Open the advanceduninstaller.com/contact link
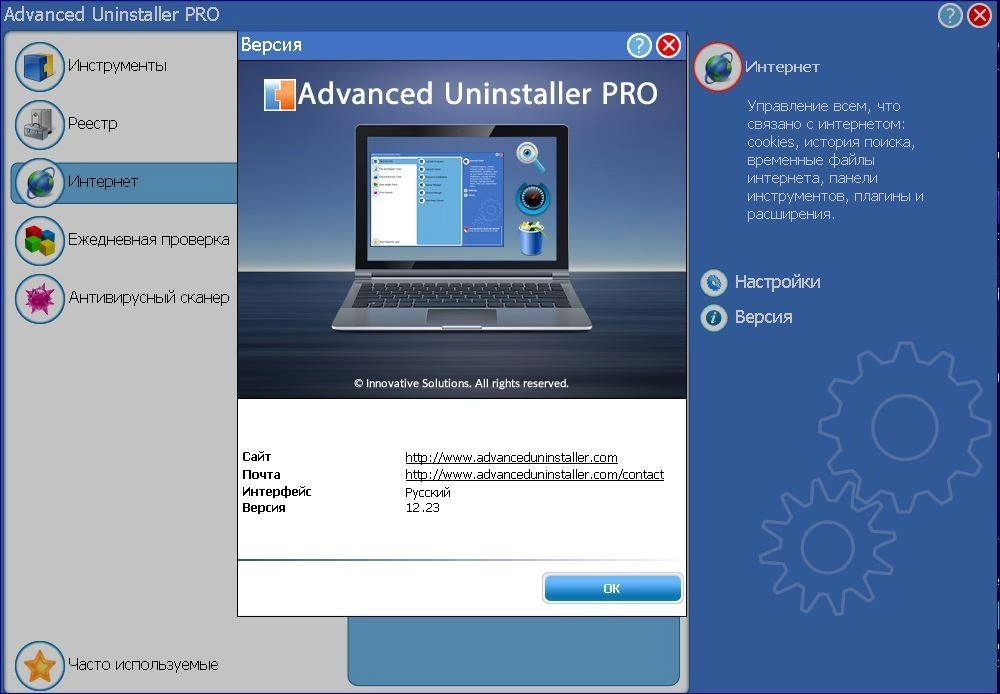Viewport: 1000px width, 694px height. click(534, 475)
